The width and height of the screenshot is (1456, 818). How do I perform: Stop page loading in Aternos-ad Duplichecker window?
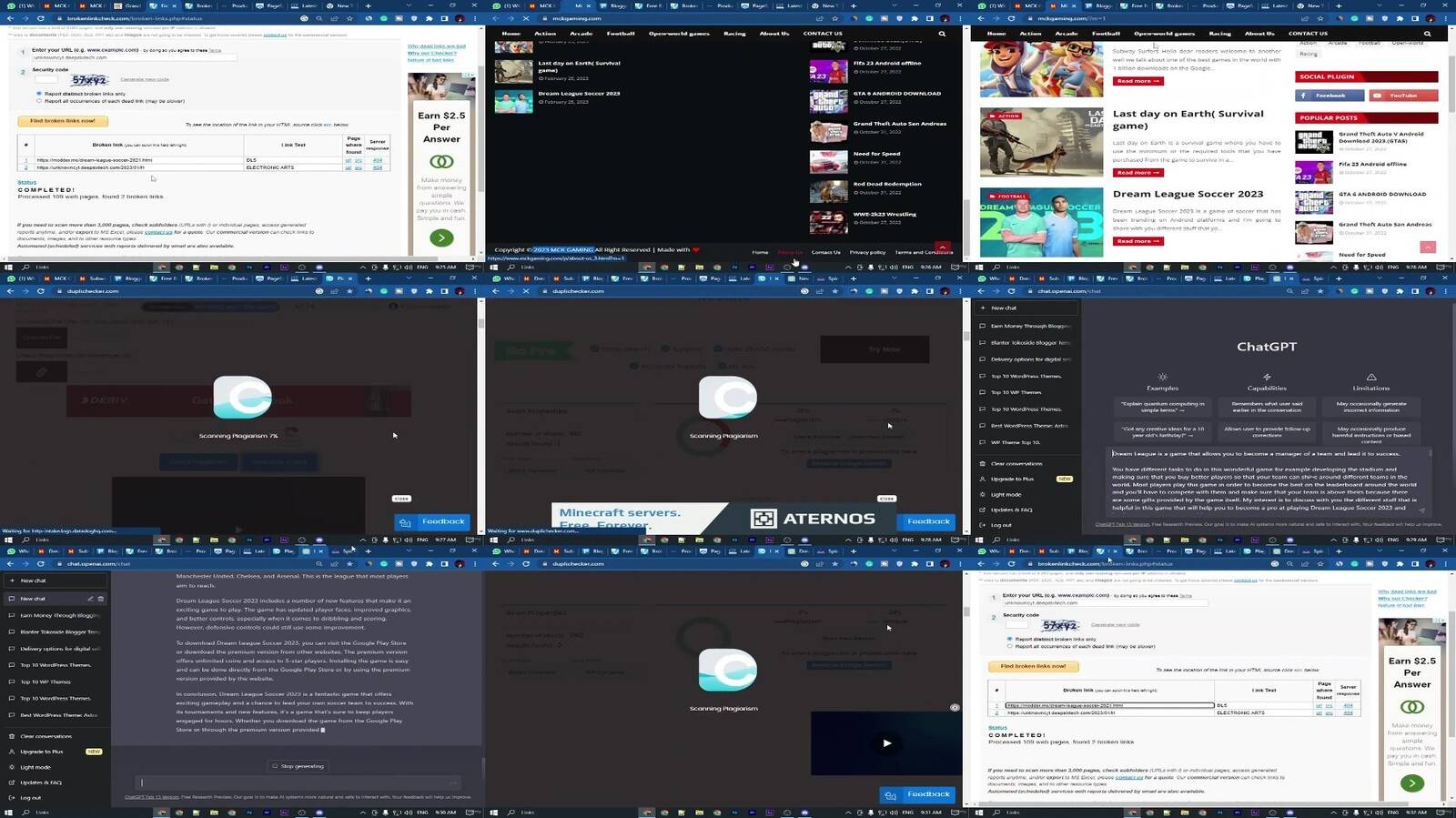526,291
